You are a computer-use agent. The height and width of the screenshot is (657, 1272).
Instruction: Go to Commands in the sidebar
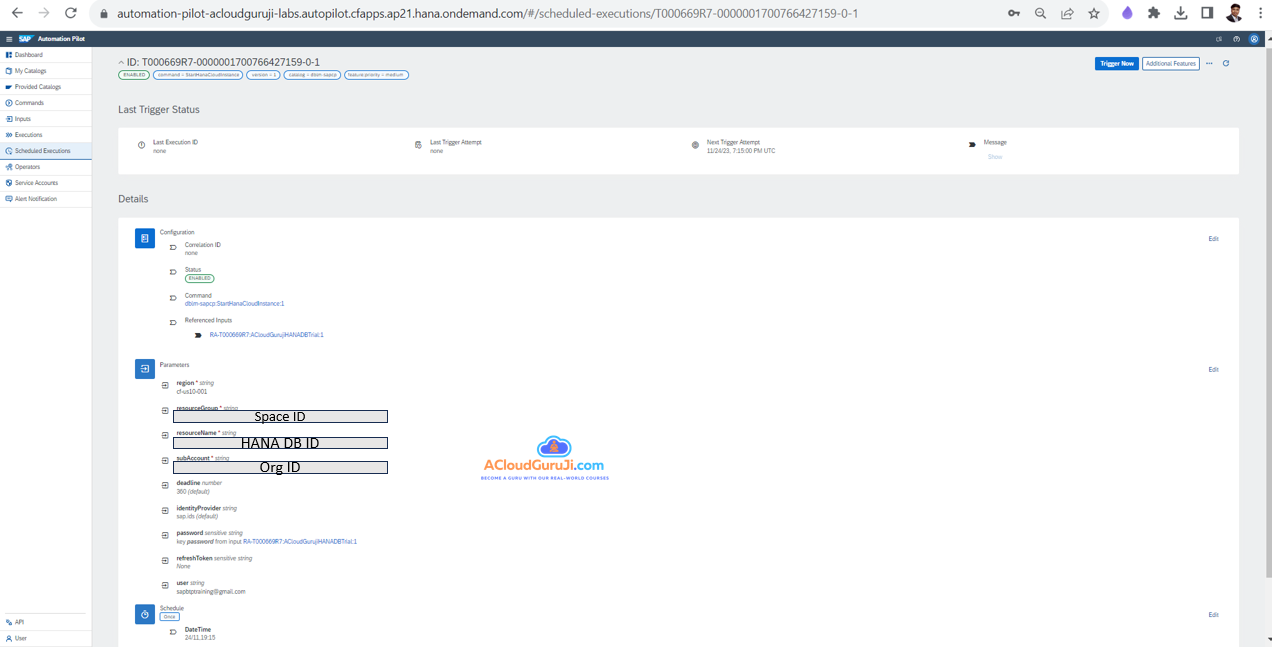(29, 103)
